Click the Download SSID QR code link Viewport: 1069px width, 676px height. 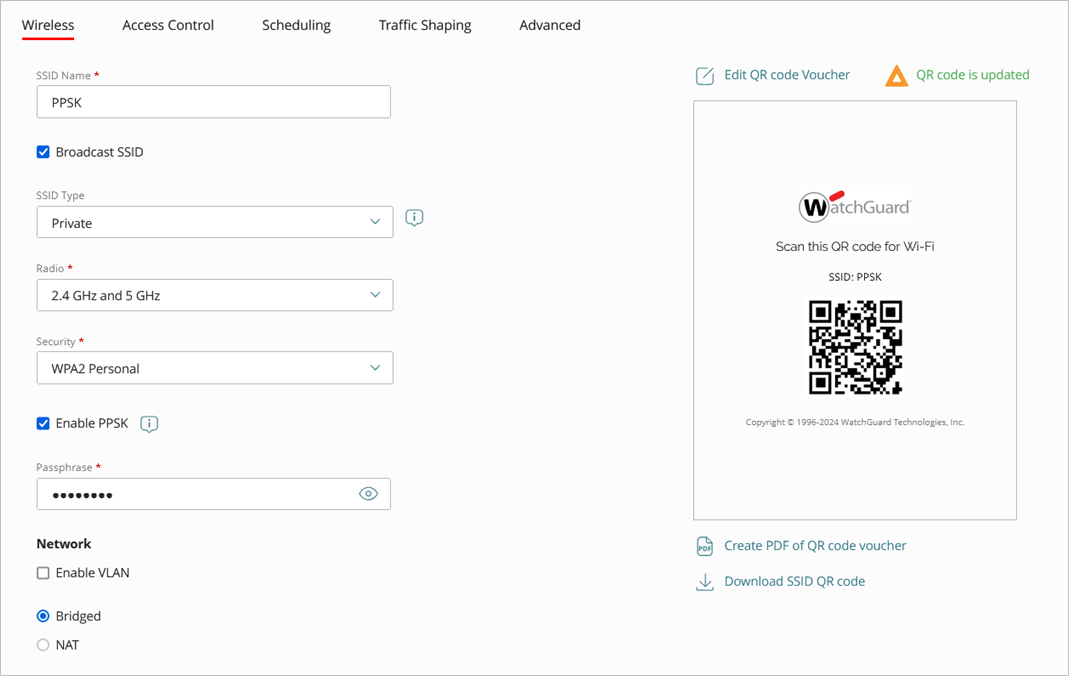click(794, 581)
